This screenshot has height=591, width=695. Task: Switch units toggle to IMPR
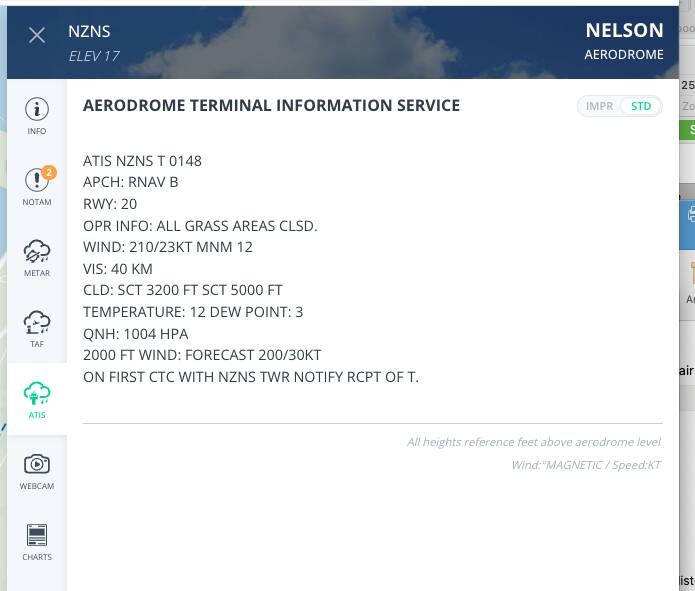click(x=599, y=106)
